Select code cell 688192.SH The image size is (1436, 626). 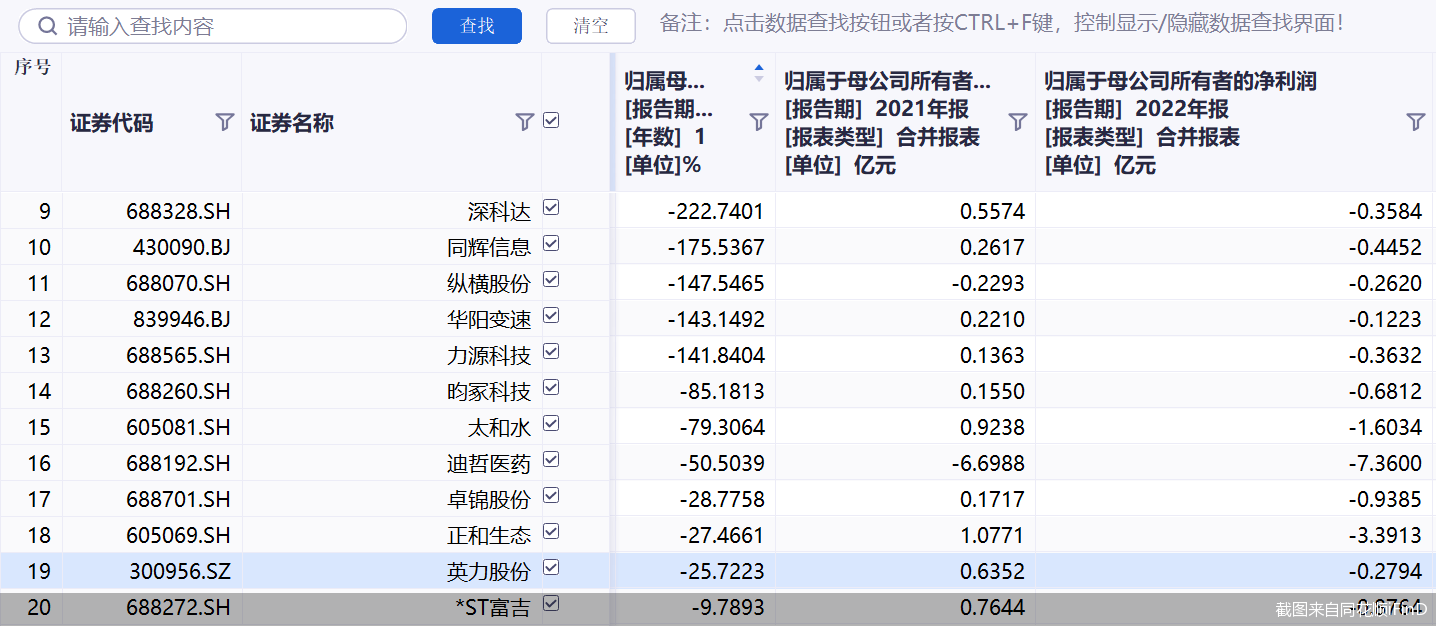coord(178,463)
